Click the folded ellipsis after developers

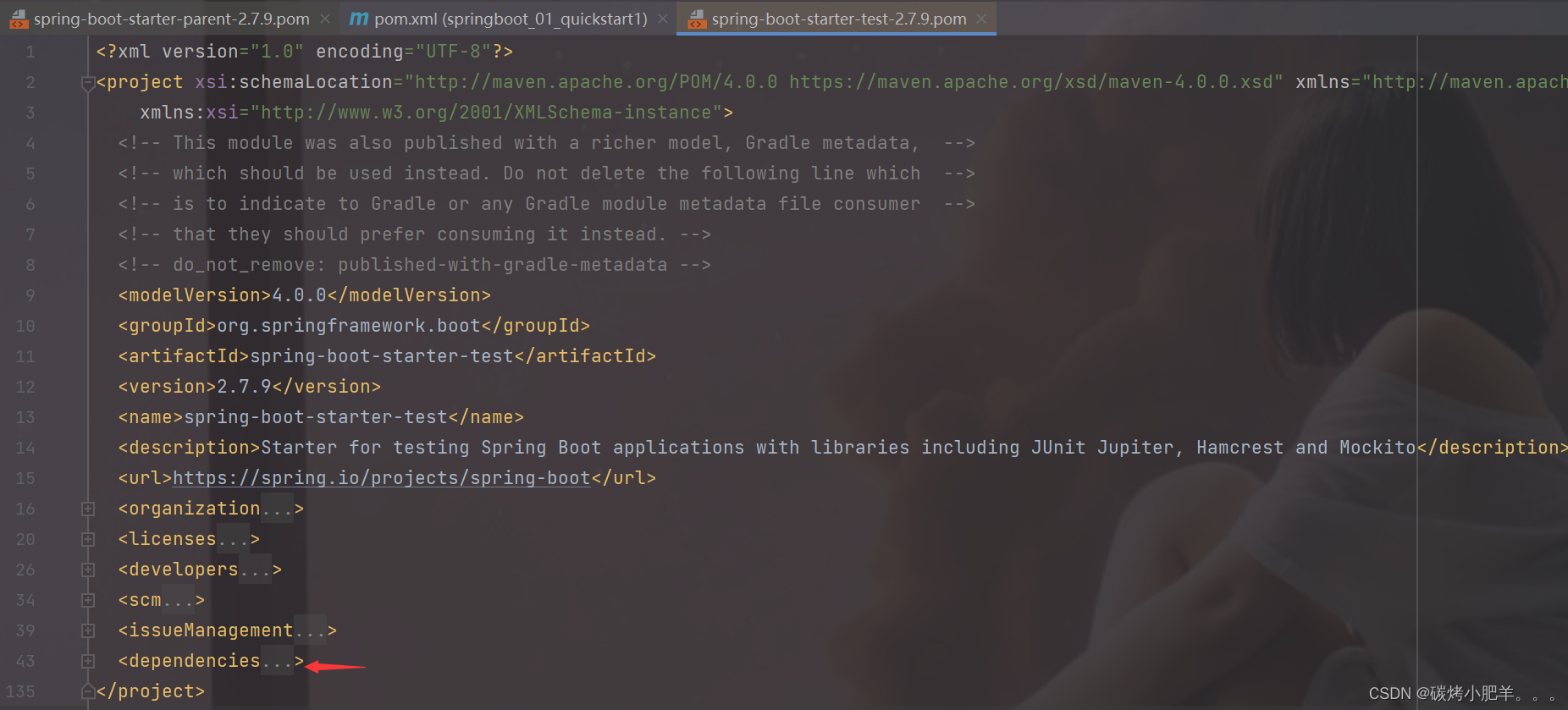click(x=255, y=570)
